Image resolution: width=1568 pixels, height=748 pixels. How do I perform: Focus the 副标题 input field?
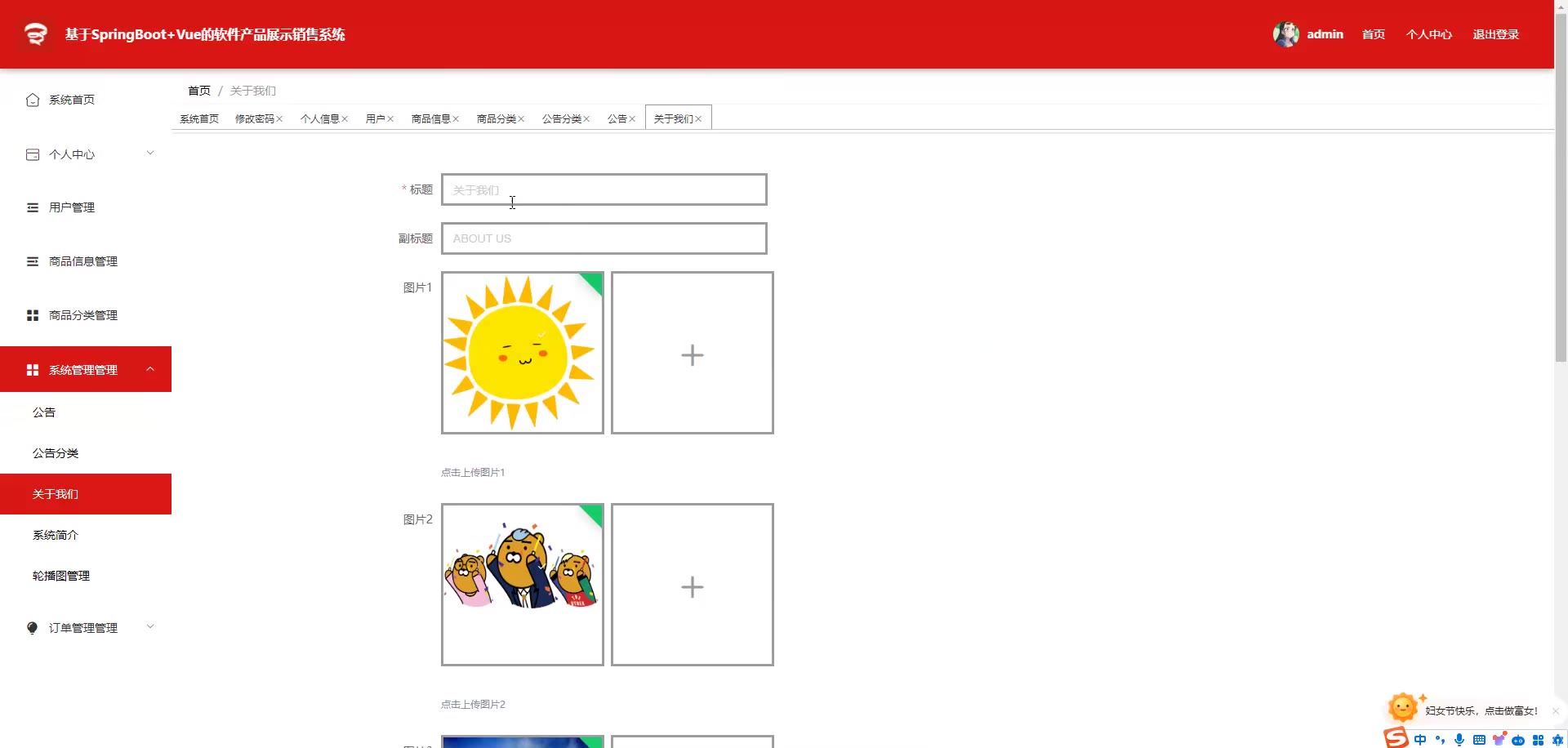click(604, 238)
